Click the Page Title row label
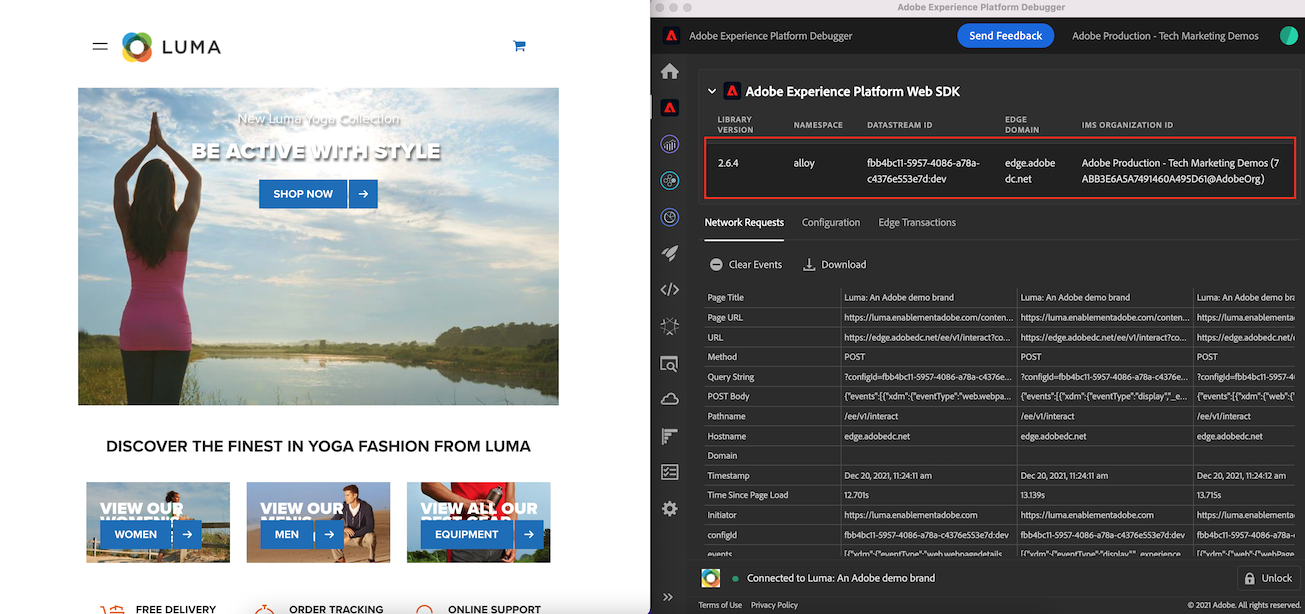 (x=726, y=297)
